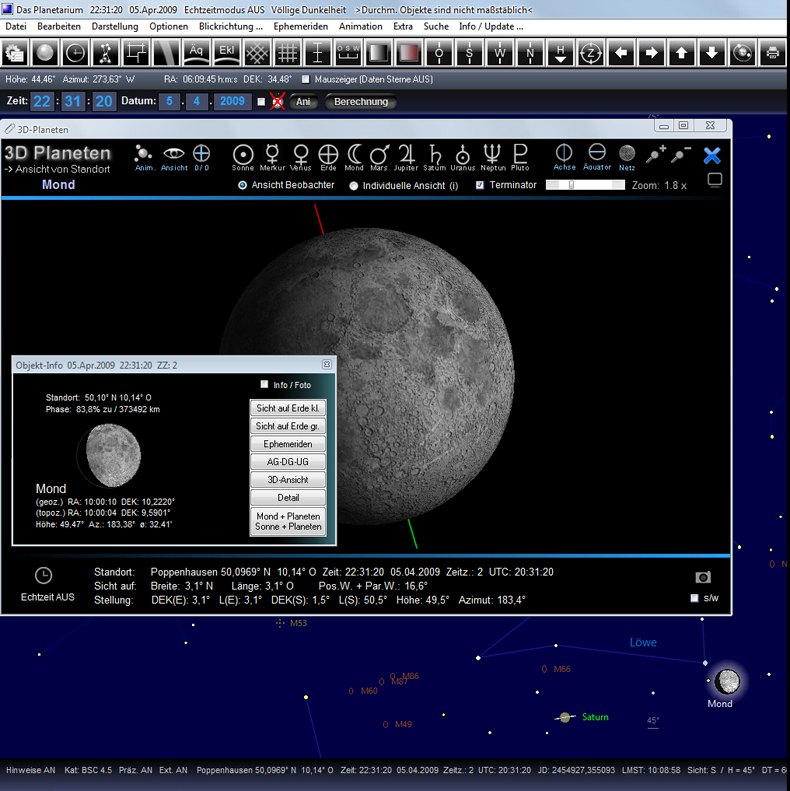Select the Jupiter planet icon
The width and height of the screenshot is (790, 791).
point(407,153)
